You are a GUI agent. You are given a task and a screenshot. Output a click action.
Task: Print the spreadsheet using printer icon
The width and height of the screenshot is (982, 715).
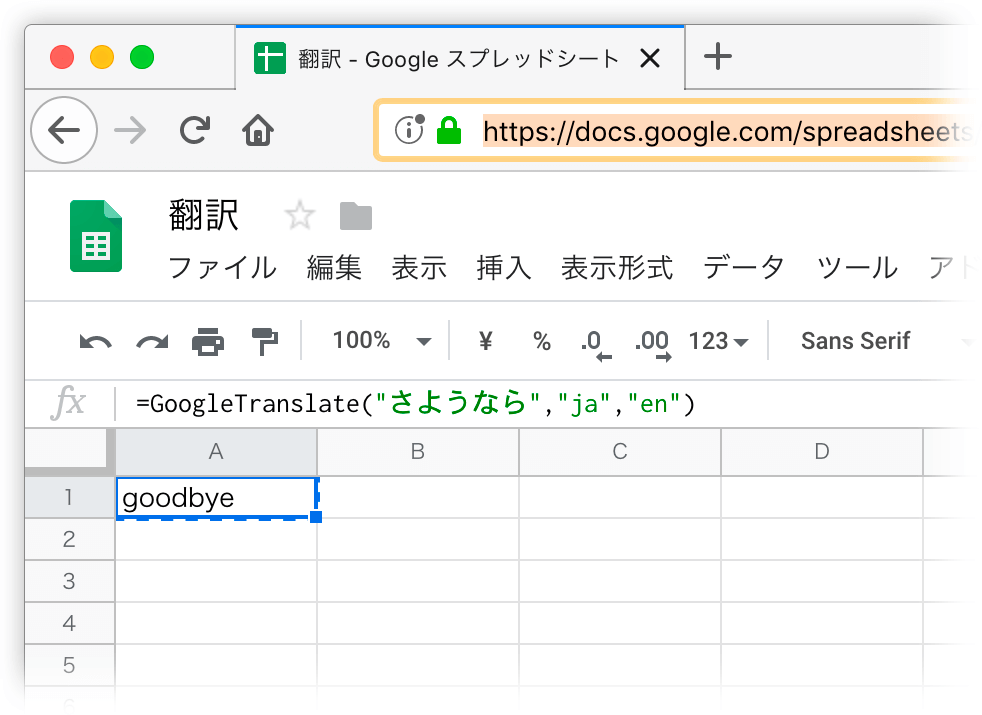coord(208,341)
